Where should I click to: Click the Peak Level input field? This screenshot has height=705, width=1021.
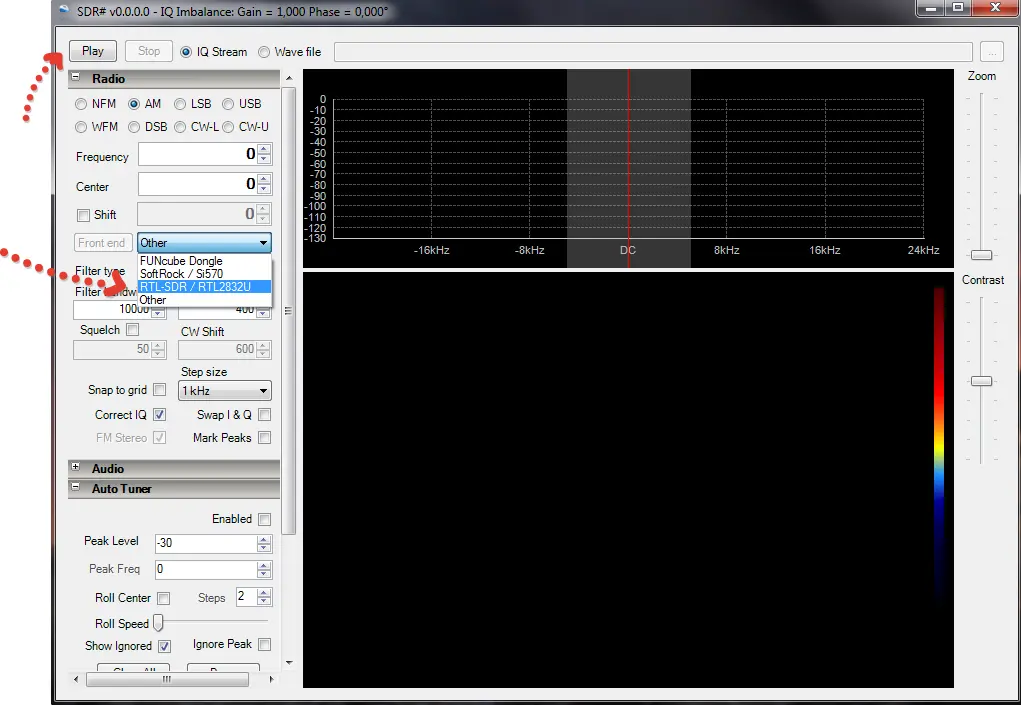205,543
